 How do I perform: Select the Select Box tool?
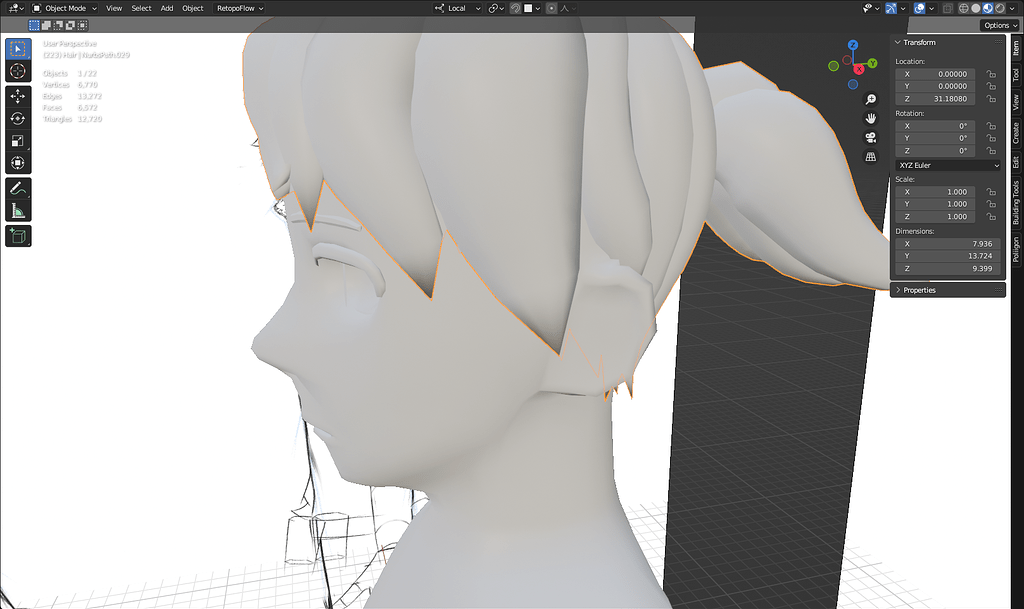[x=18, y=49]
